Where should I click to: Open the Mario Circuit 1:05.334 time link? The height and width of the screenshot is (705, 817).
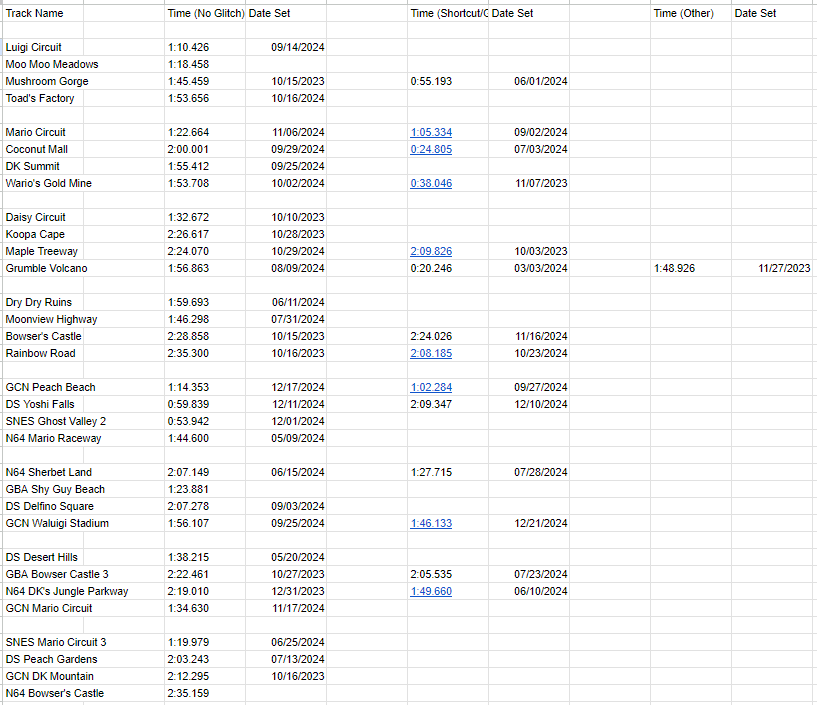coord(431,132)
